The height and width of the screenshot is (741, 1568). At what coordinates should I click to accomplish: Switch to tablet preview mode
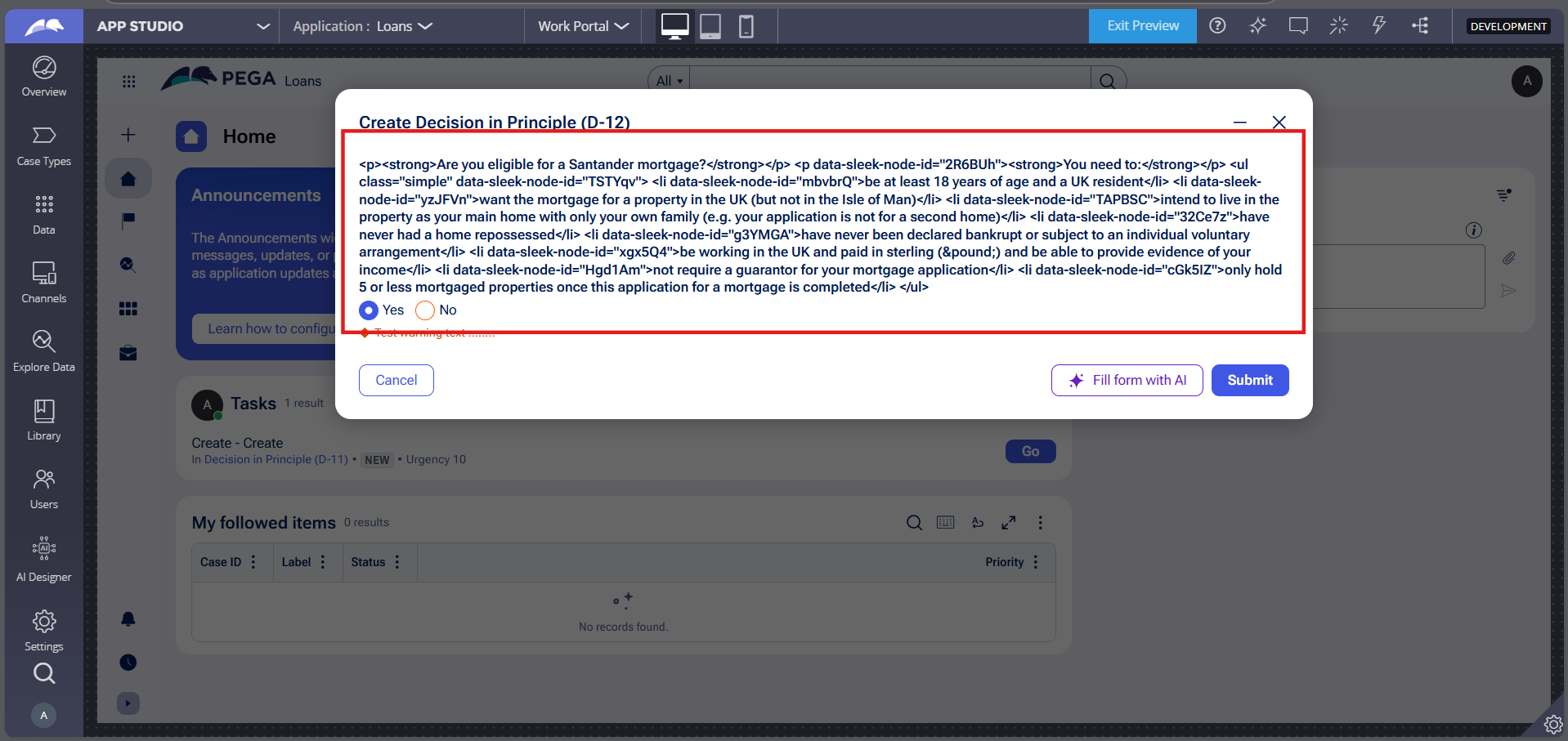pyautogui.click(x=710, y=26)
